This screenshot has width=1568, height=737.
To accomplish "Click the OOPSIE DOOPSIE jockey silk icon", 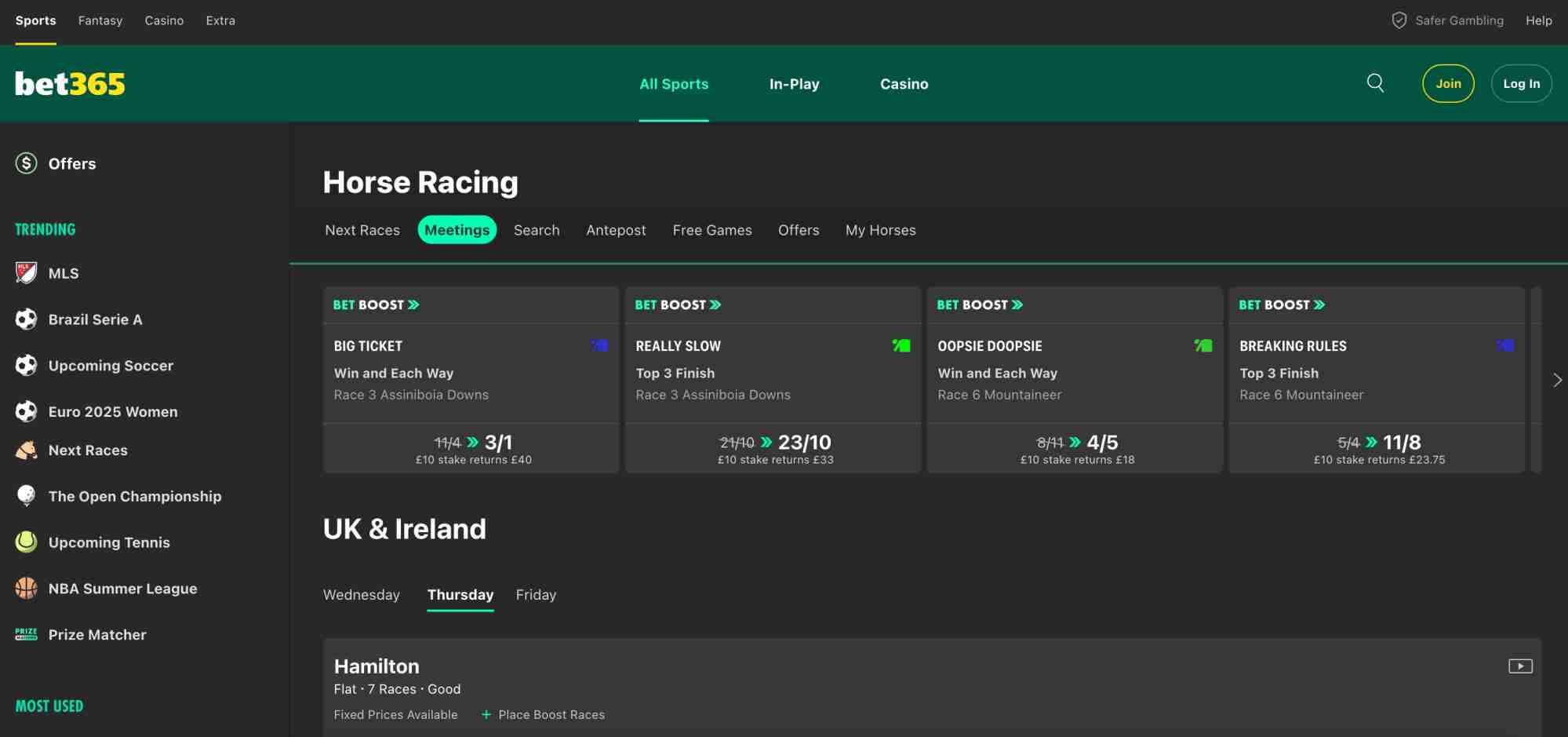I will (1203, 345).
